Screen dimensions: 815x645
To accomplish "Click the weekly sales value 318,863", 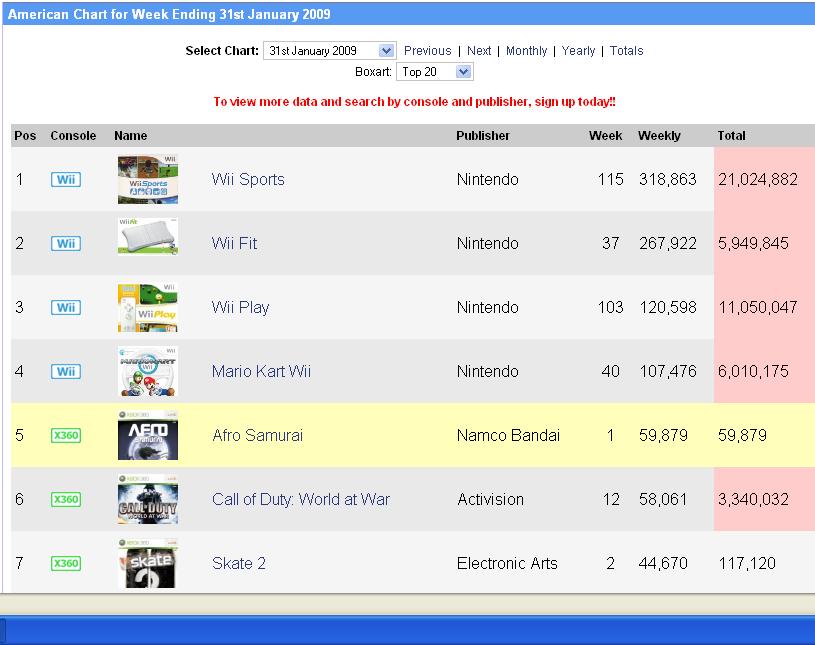I will (x=667, y=179).
